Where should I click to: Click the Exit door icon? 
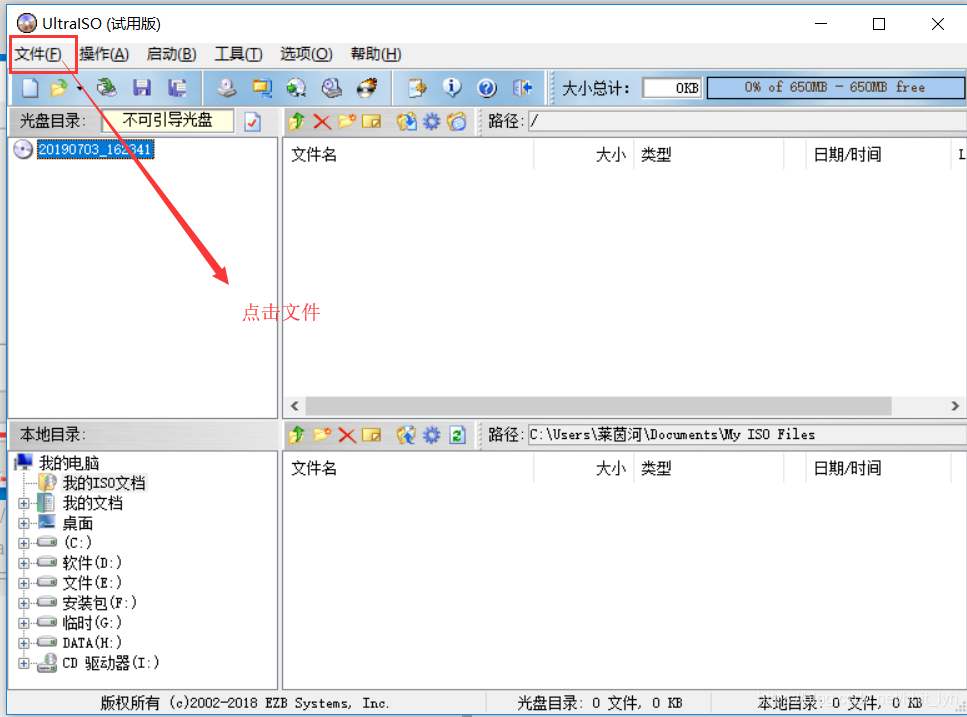pos(522,88)
